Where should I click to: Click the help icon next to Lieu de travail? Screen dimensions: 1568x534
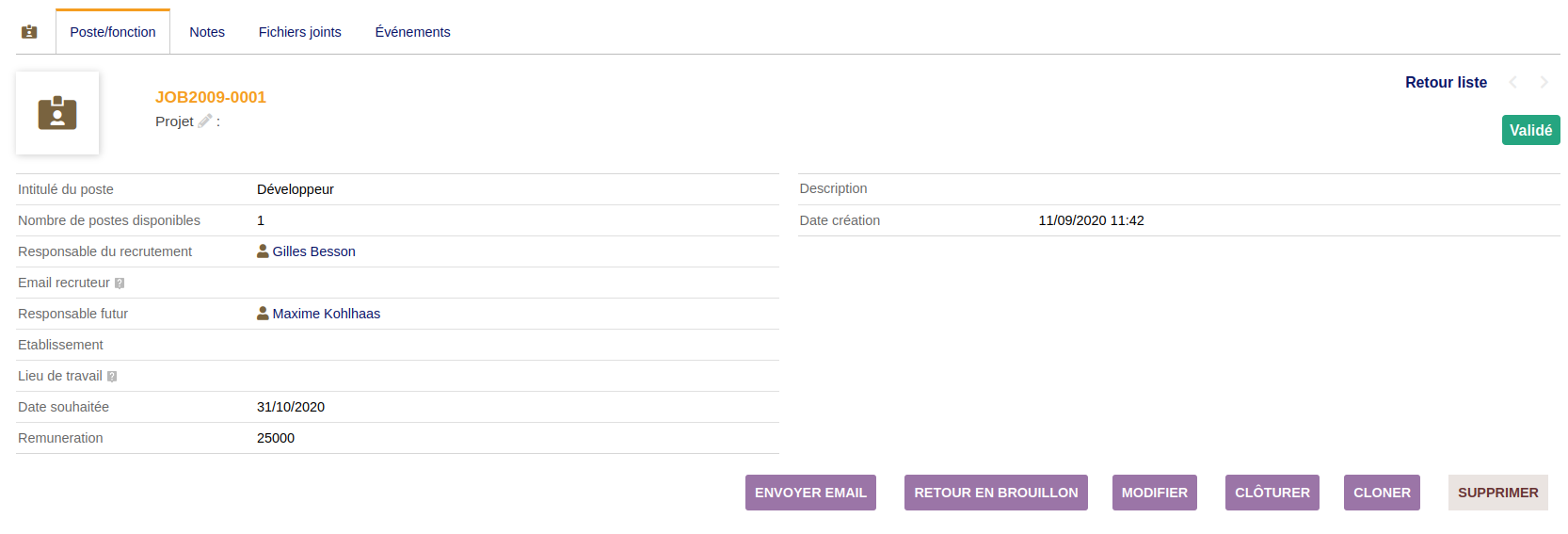[x=112, y=377]
